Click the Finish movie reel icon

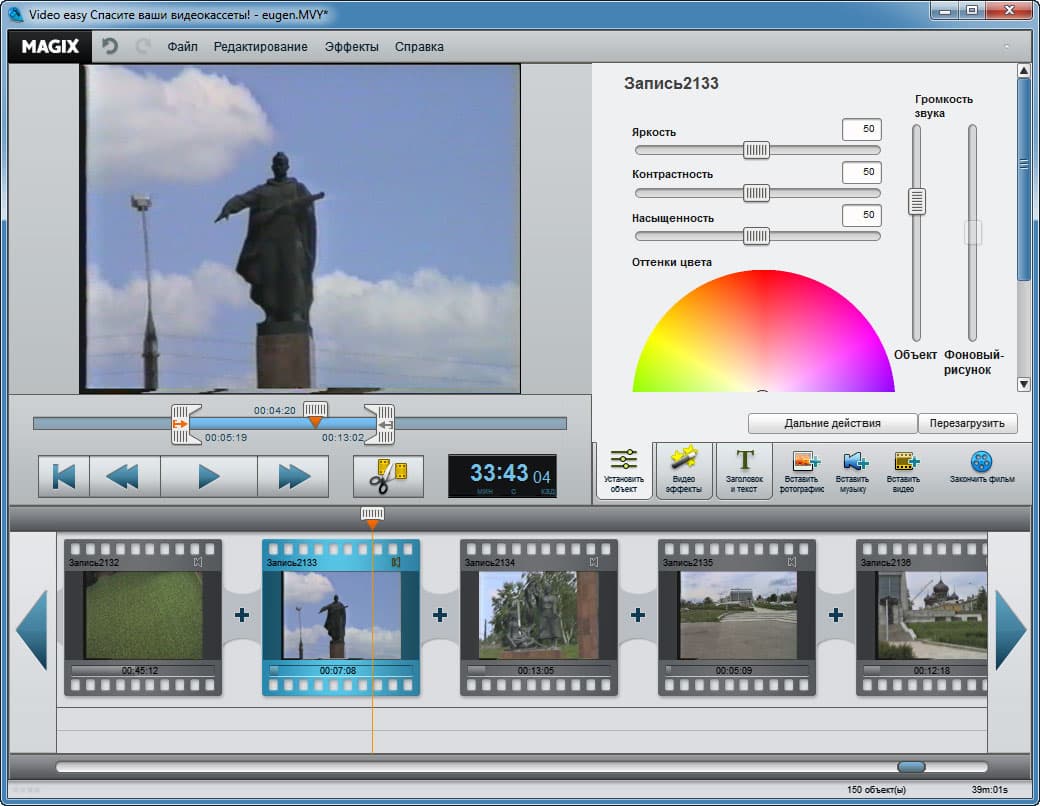point(982,468)
